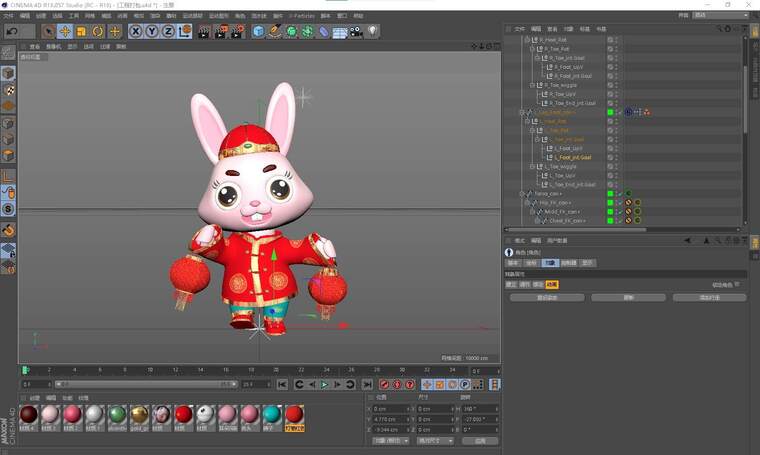Click the first wide button under Animate tab

547,298
